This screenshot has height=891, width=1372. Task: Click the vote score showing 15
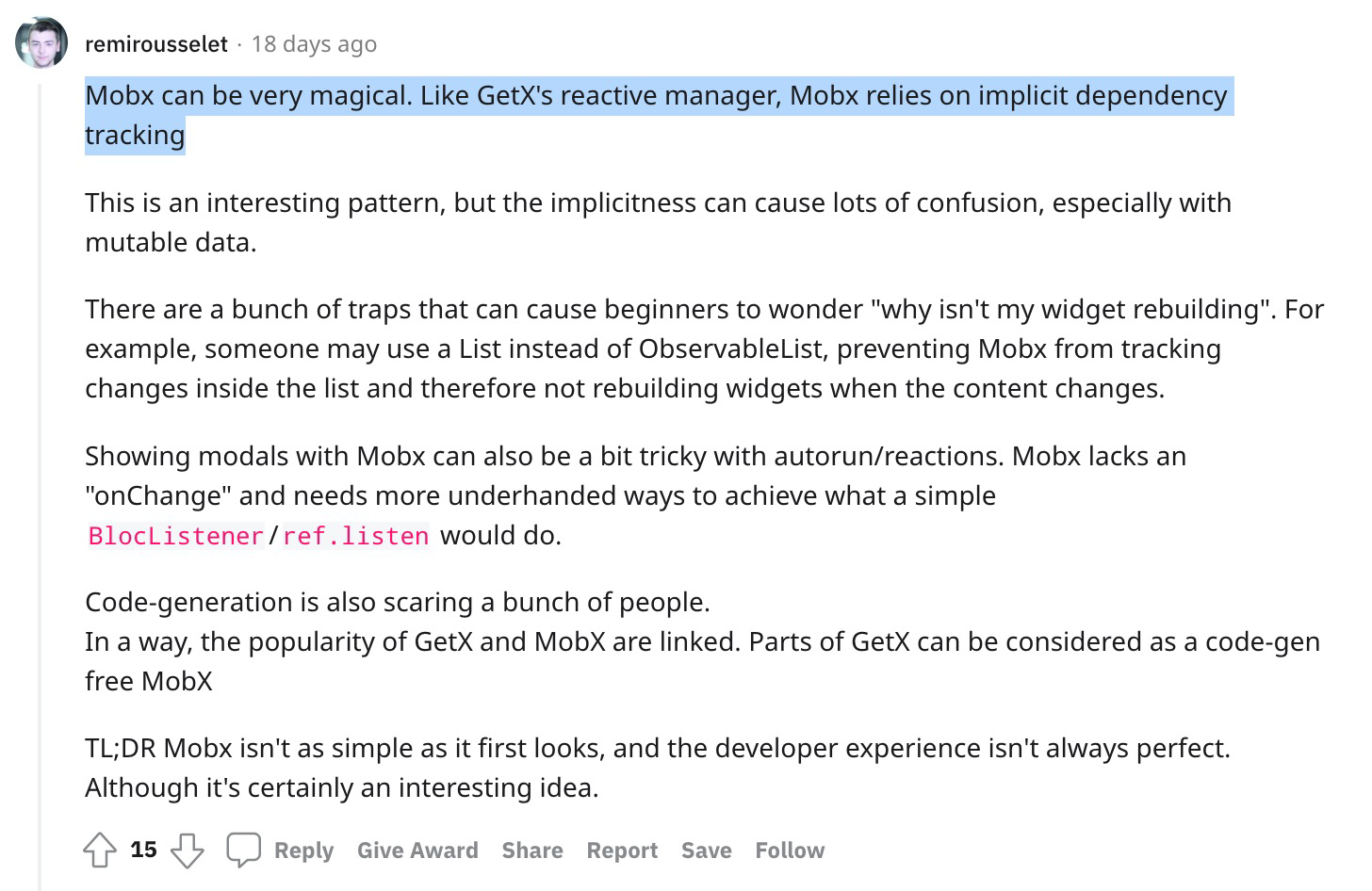(x=143, y=850)
